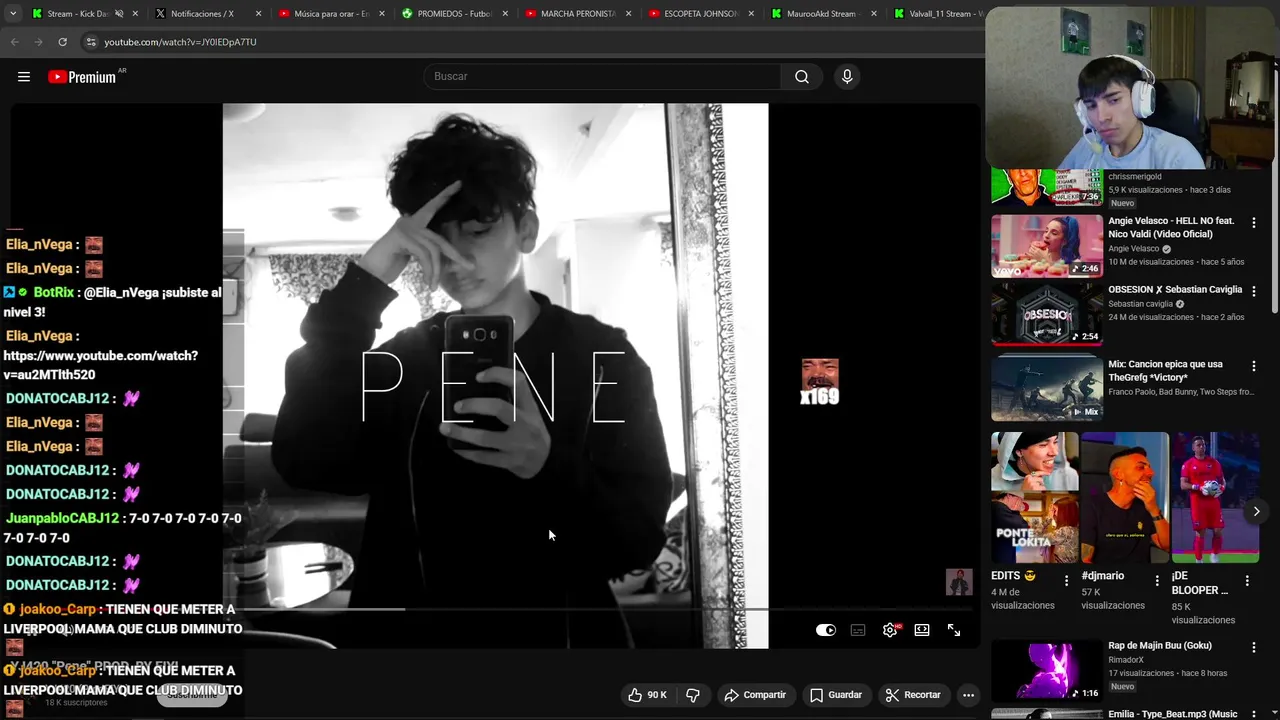The image size is (1280, 720).
Task: Click the Guardar save button
Action: tap(835, 695)
